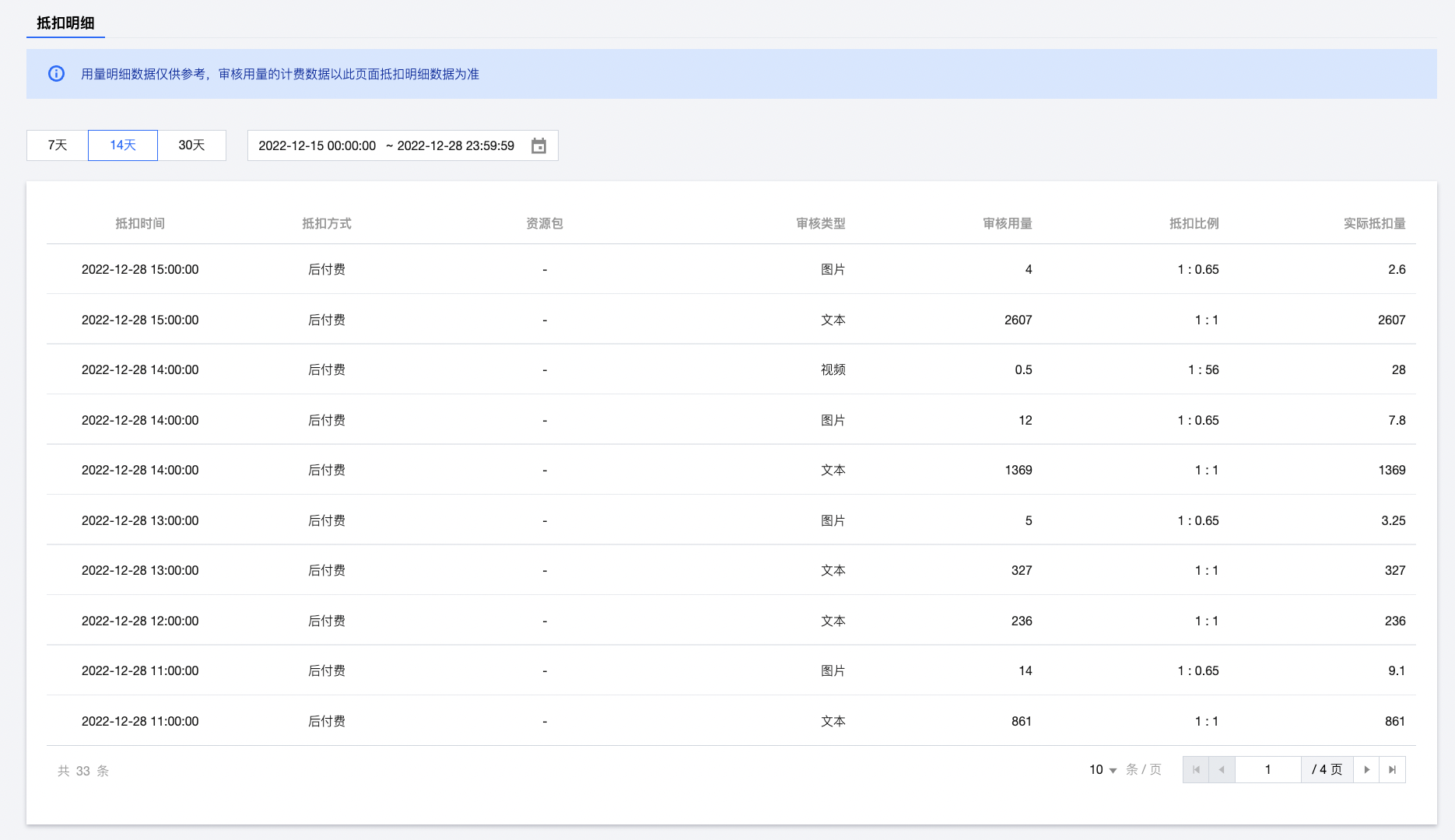Click the / 4 页 page total label
Viewport: 1455px width, 840px height.
1327,770
